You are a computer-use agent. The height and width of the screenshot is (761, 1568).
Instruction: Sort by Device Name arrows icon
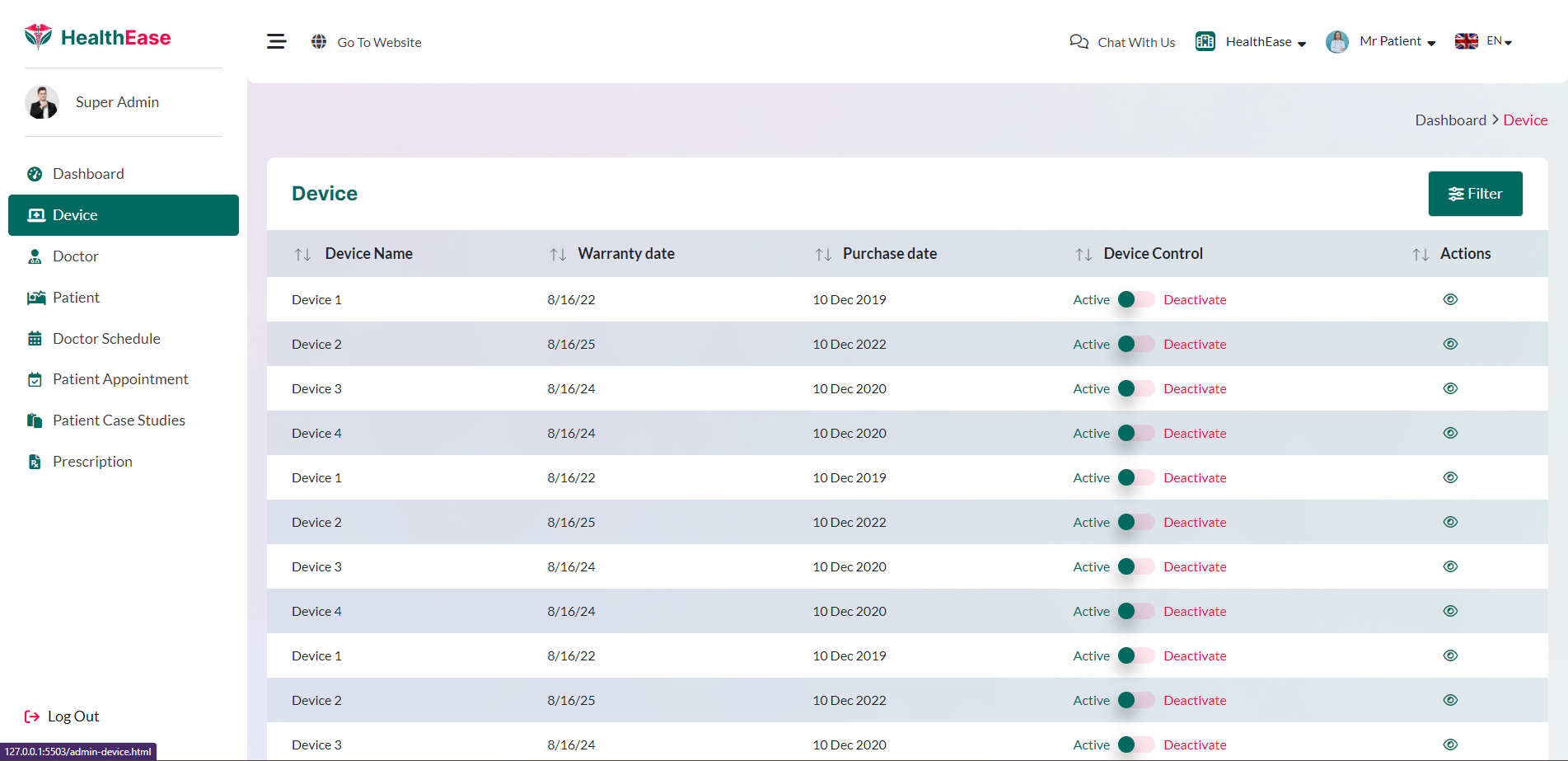(x=302, y=254)
